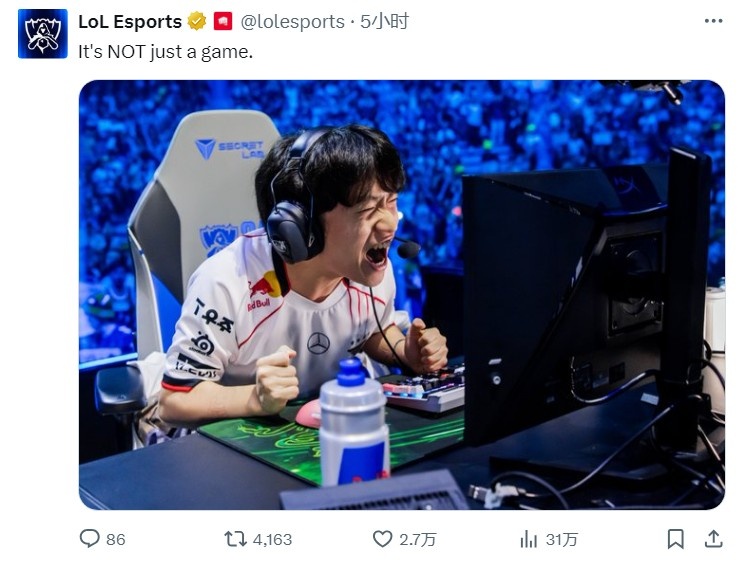Bookmark this post
The image size is (742, 561).
tap(676, 539)
